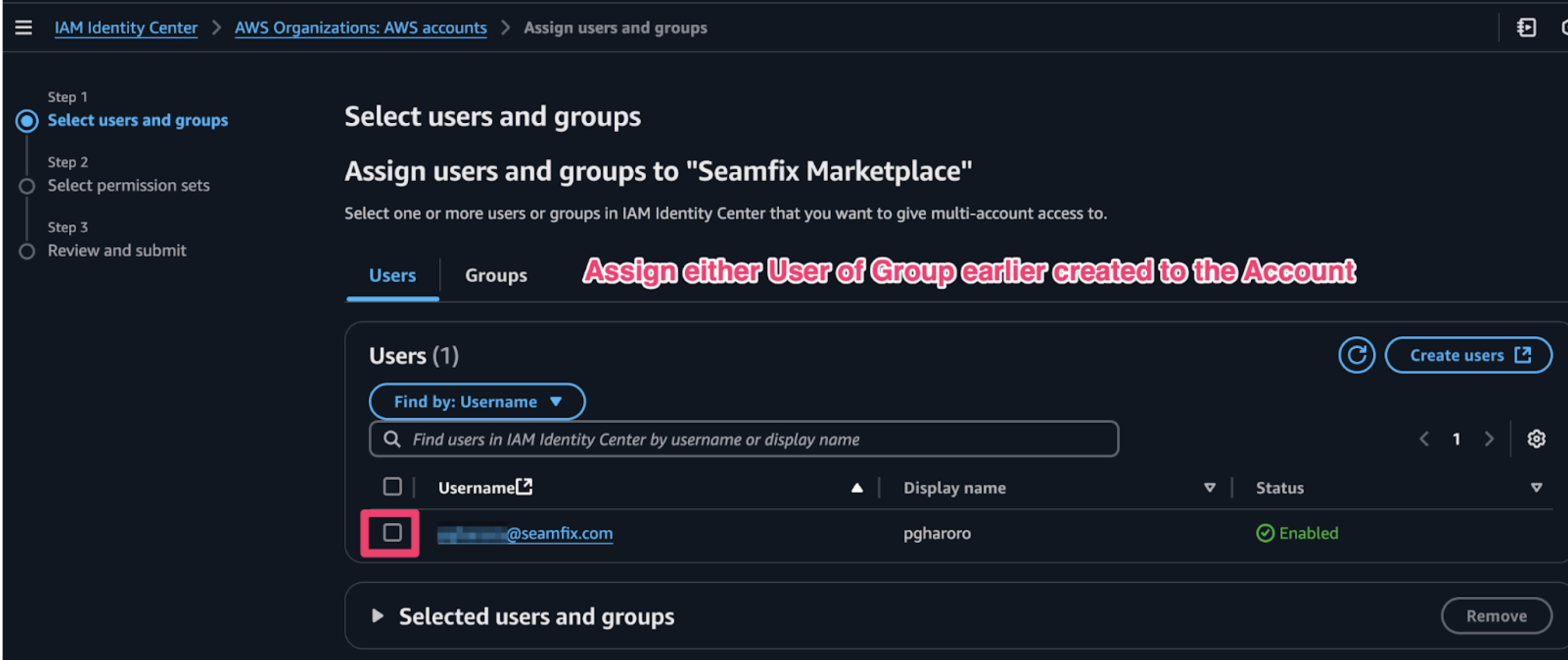The image size is (1568, 660).
Task: Click the Find users search field
Action: coord(743,439)
